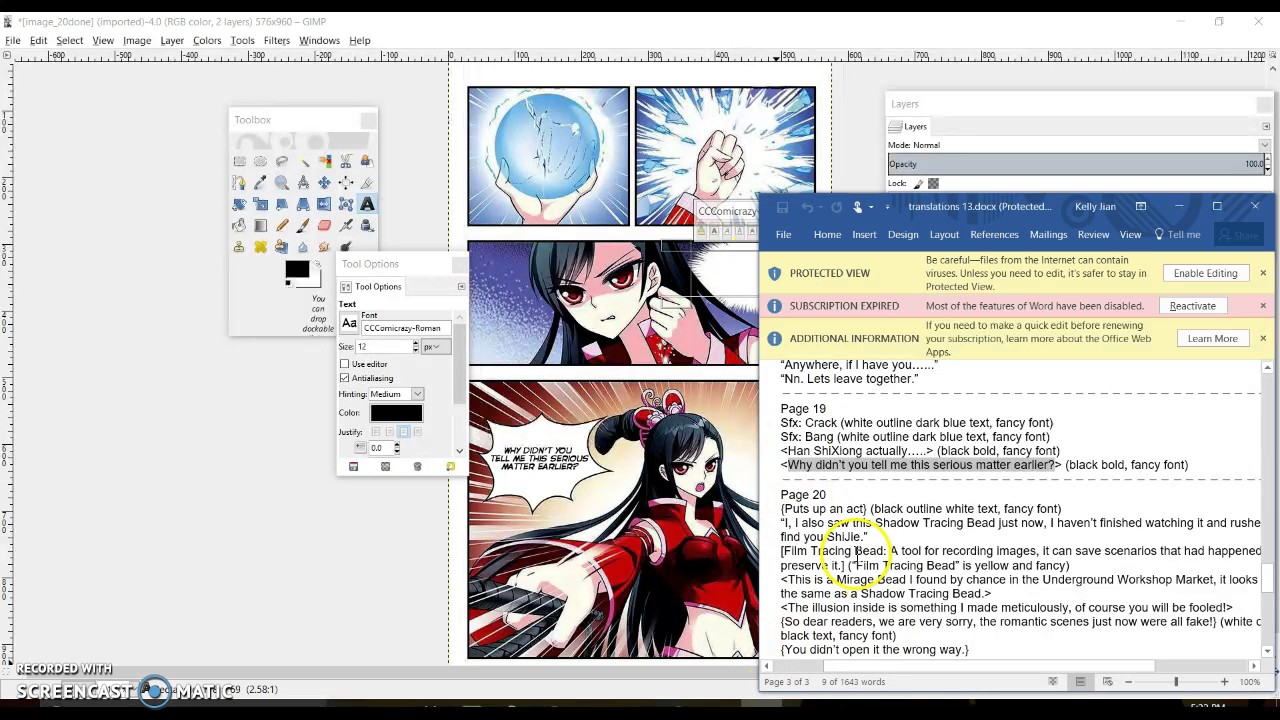Click Tell me search in Word
This screenshot has height=720, width=1280.
(1177, 235)
